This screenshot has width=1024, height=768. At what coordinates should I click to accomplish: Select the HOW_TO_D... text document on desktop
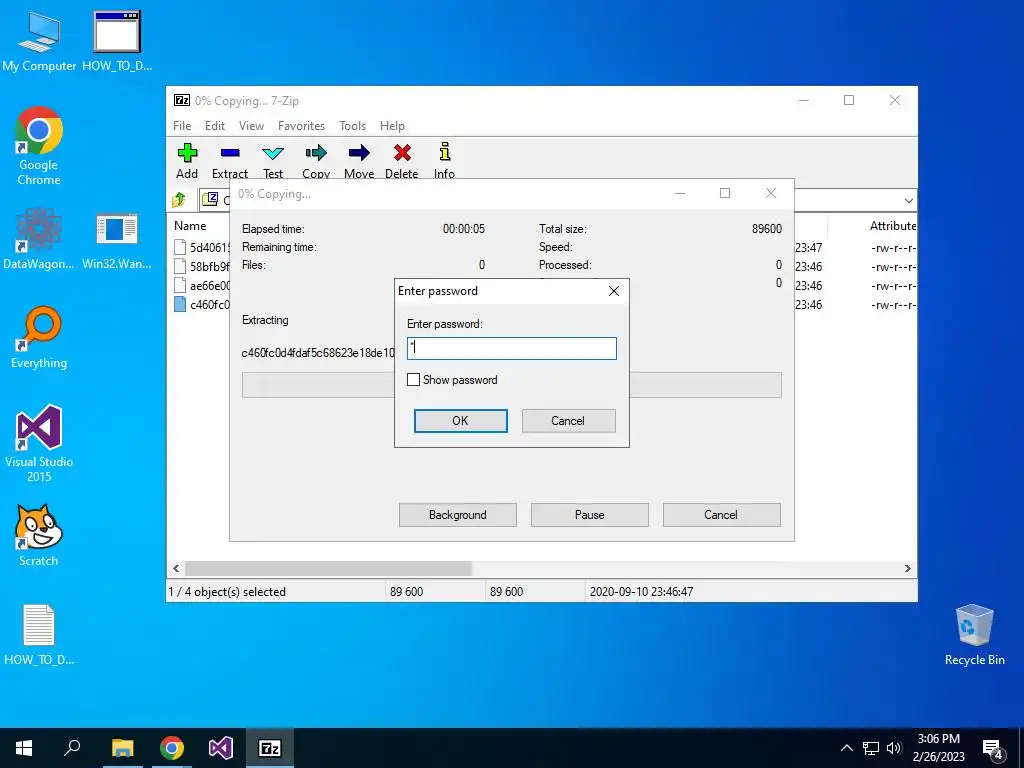click(39, 635)
